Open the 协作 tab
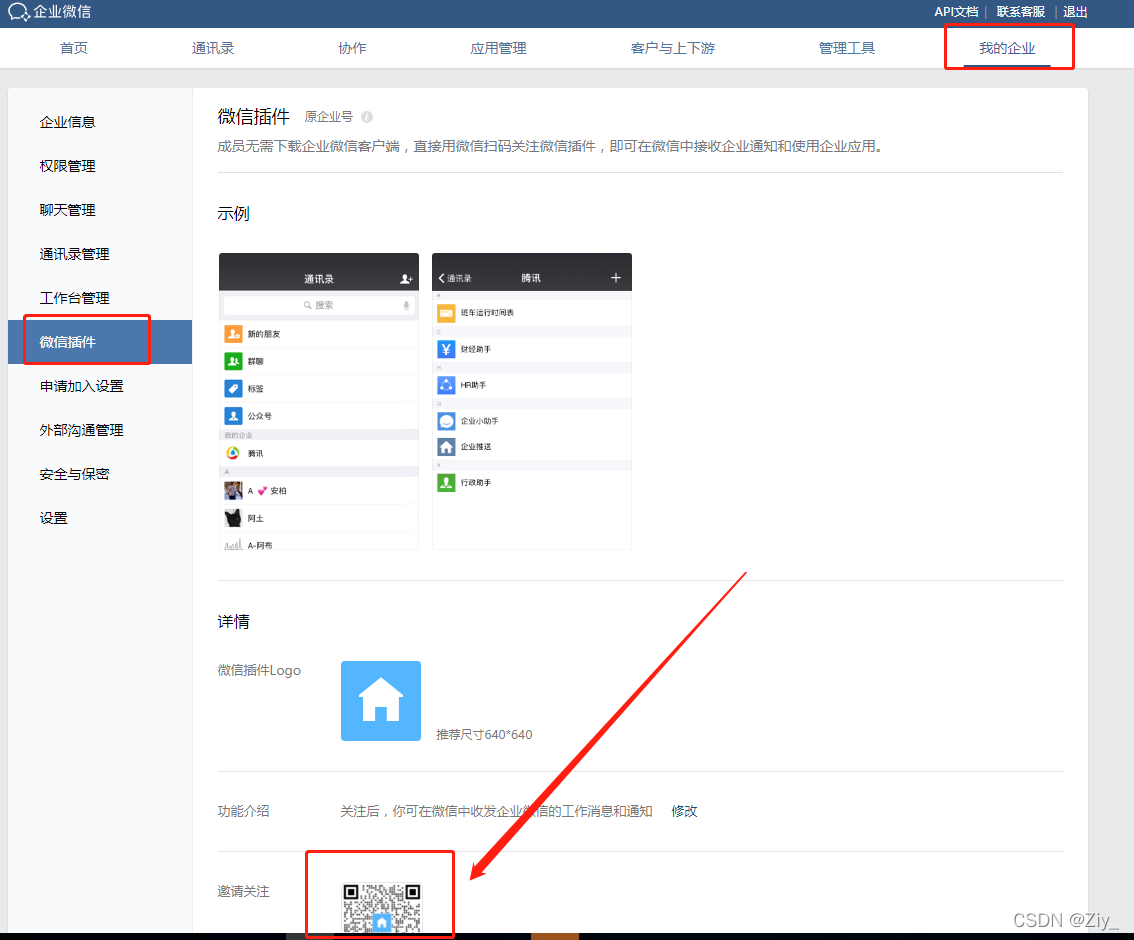The image size is (1134, 940). (x=352, y=48)
